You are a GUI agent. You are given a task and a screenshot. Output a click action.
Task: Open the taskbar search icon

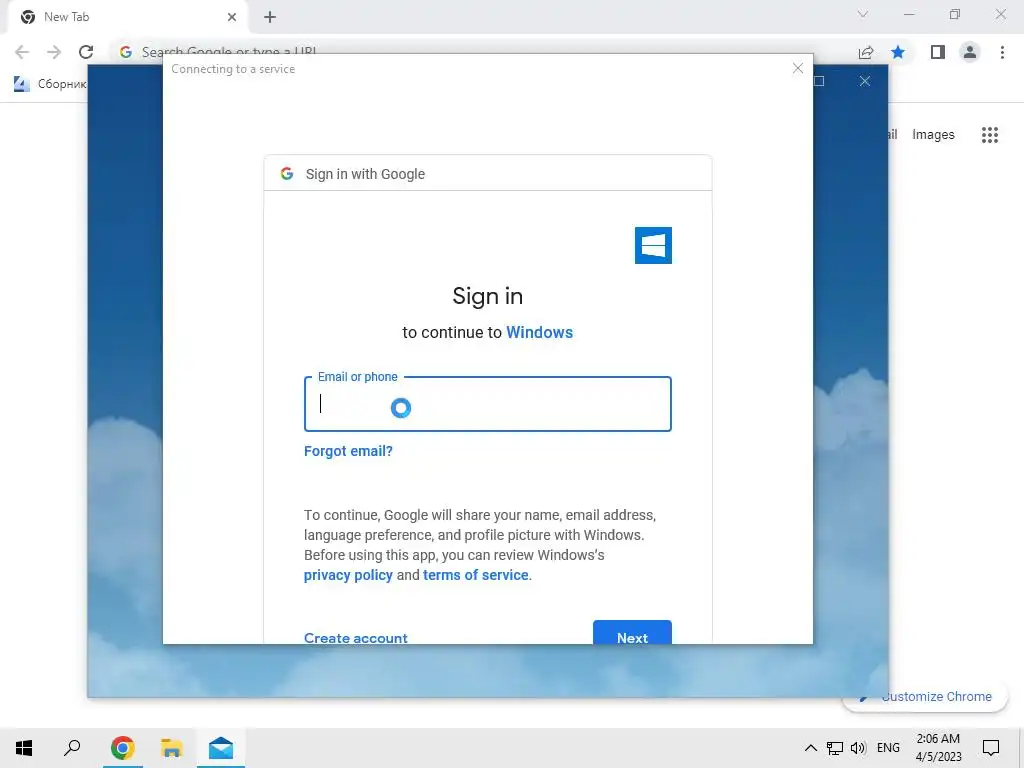click(x=72, y=748)
